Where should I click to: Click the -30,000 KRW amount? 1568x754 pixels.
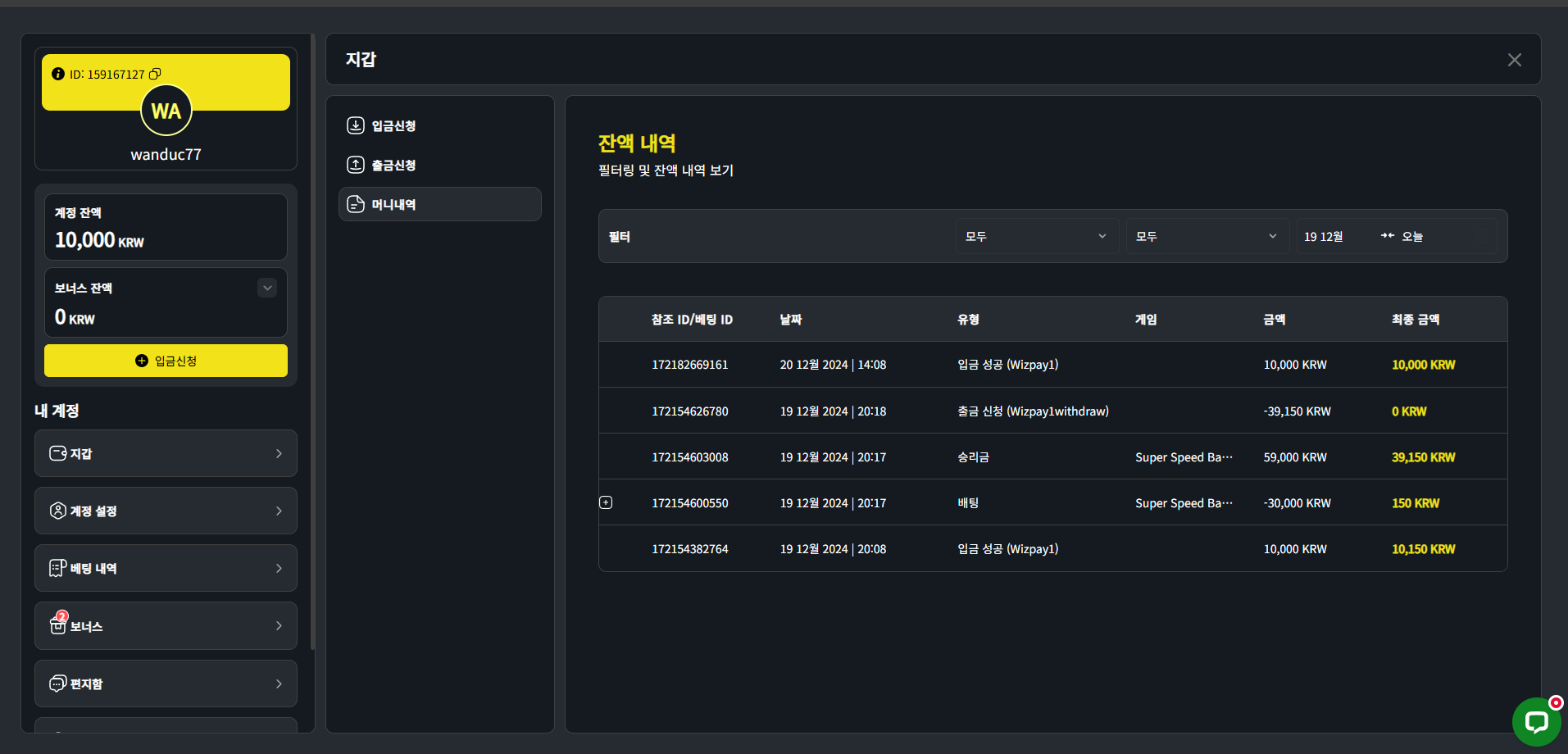tap(1297, 503)
